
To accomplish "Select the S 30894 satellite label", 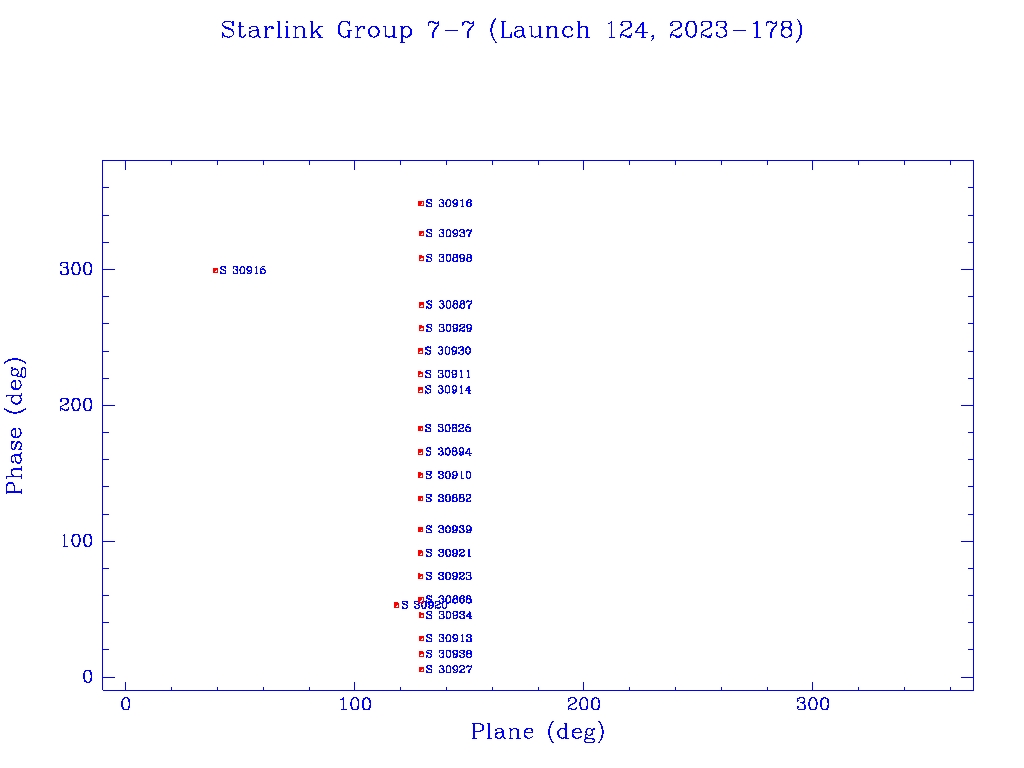I will pos(449,452).
